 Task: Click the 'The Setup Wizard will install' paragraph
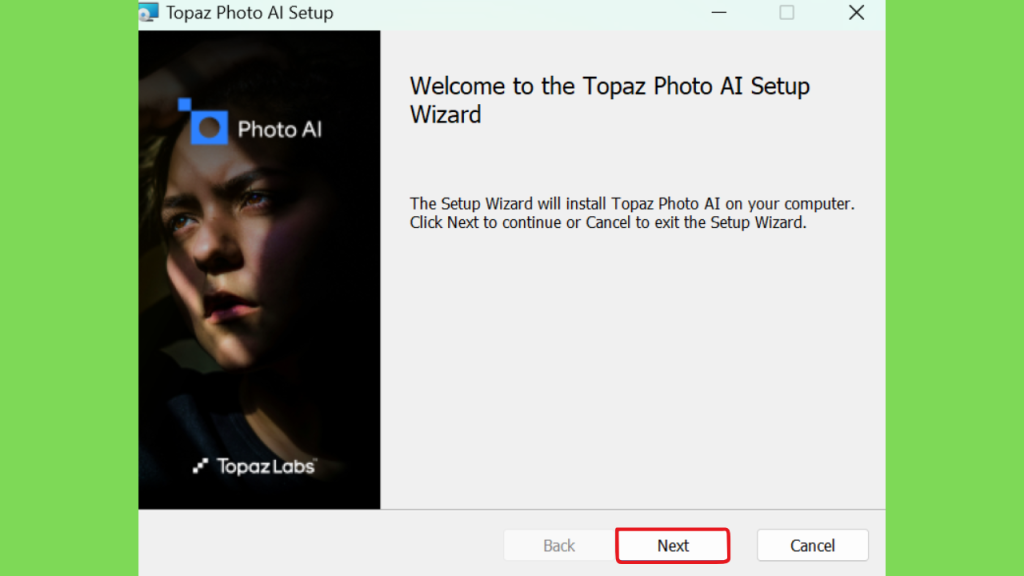632,213
